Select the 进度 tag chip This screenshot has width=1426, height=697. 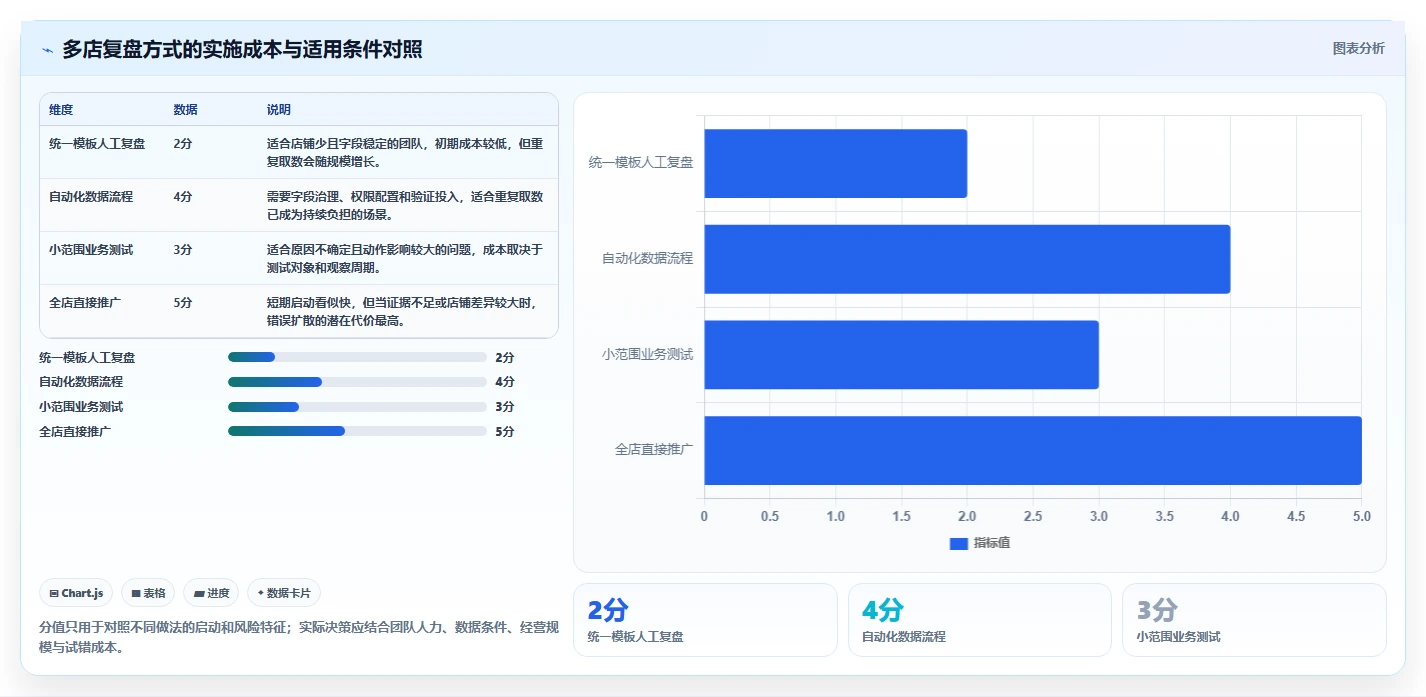[211, 593]
